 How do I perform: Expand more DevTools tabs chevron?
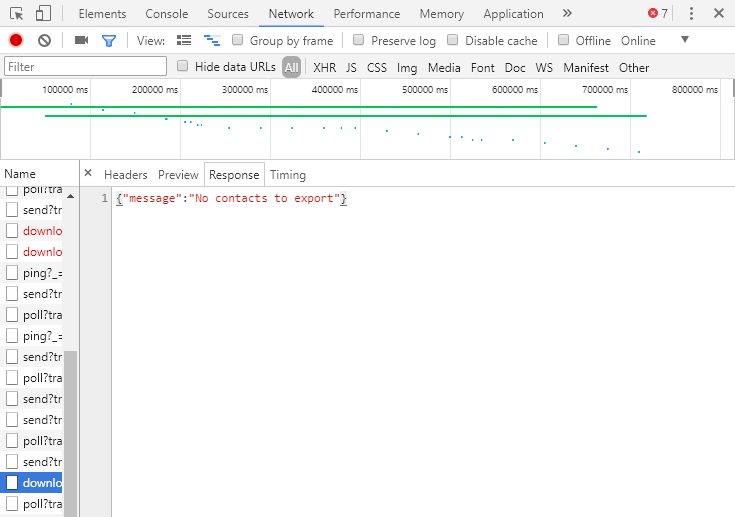pos(567,14)
